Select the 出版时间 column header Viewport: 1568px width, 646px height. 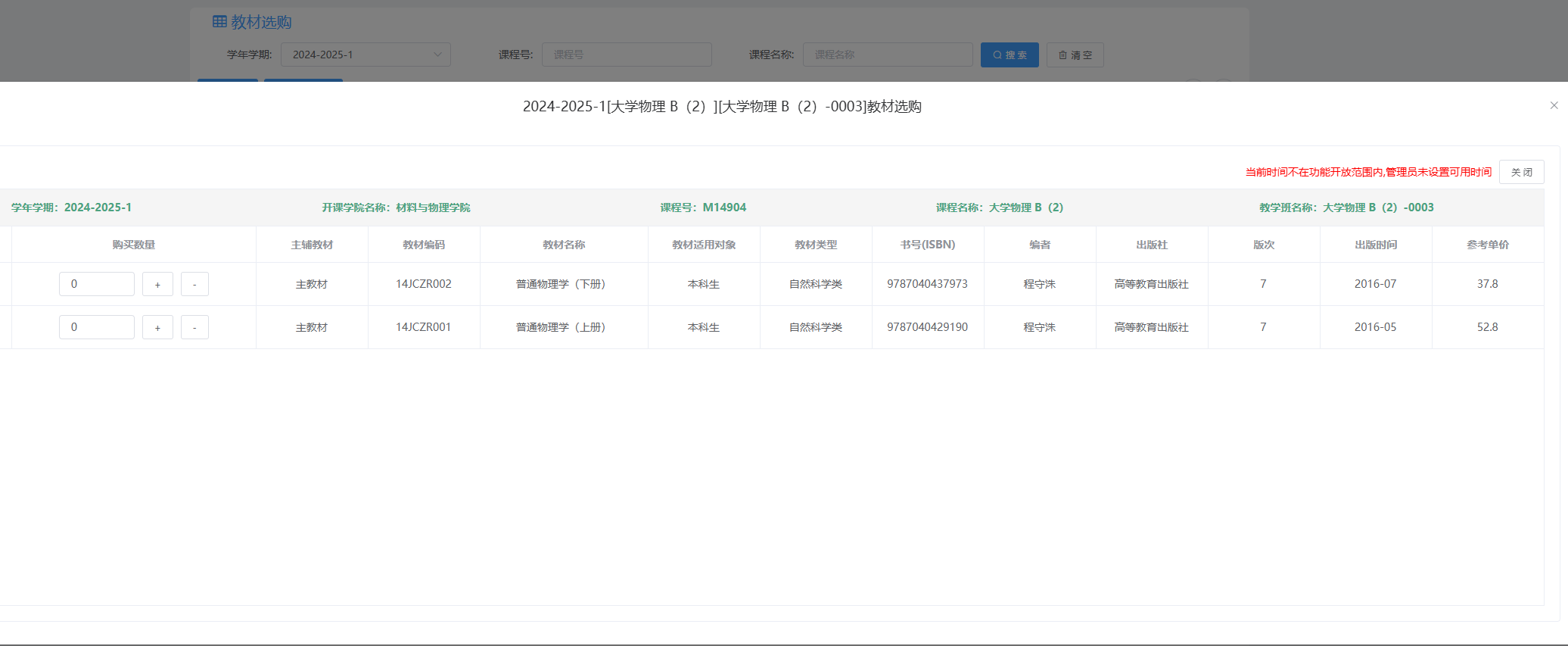(1376, 245)
